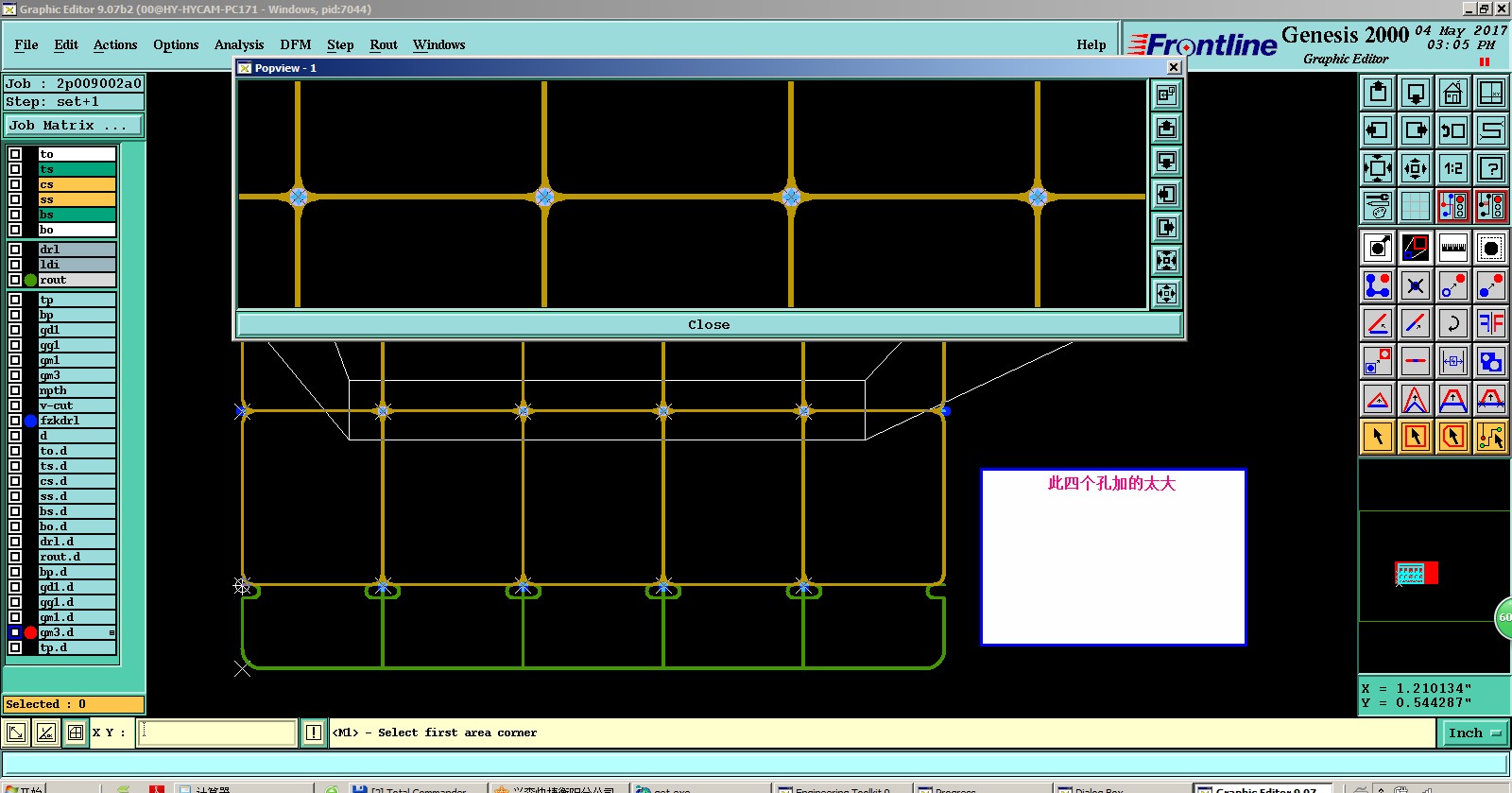Click the X Y coordinate input field
Screen dimensions: 1512x793
(216, 733)
